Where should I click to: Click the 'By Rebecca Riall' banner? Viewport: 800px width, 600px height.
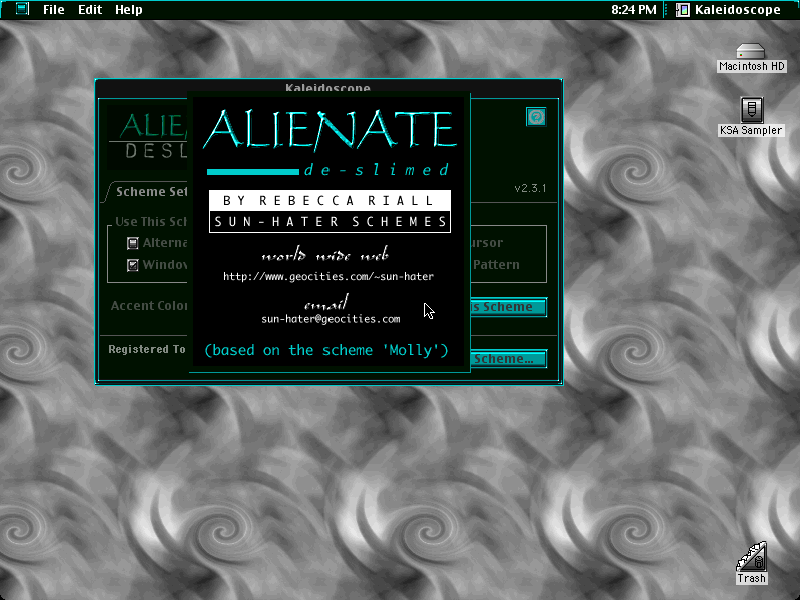pos(330,201)
